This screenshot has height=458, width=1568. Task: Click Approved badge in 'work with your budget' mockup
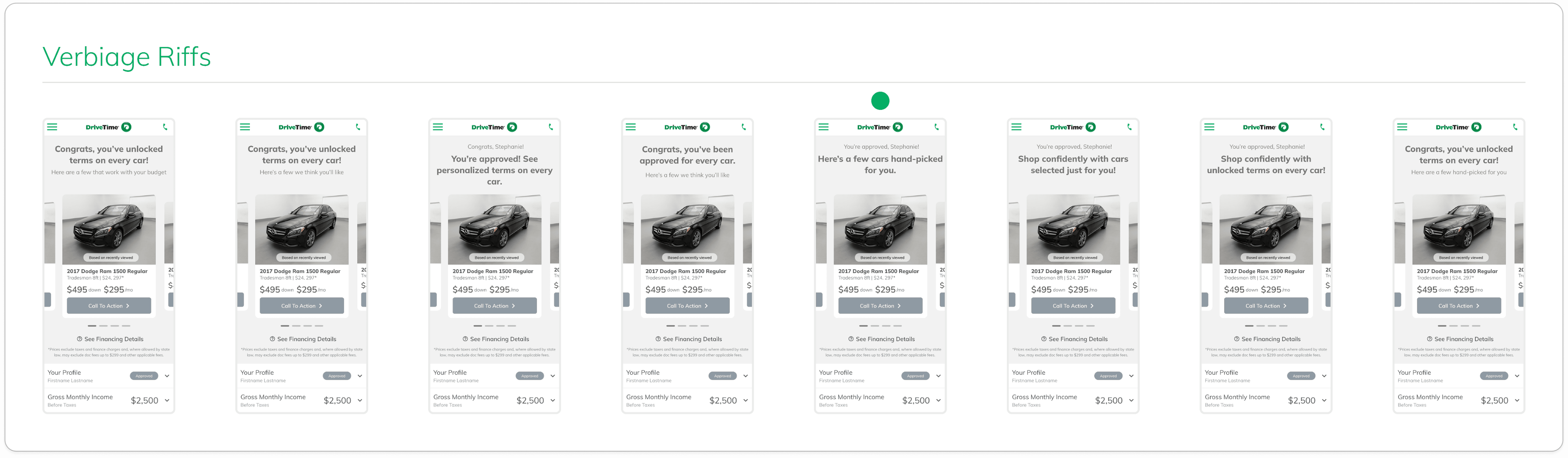tap(144, 376)
